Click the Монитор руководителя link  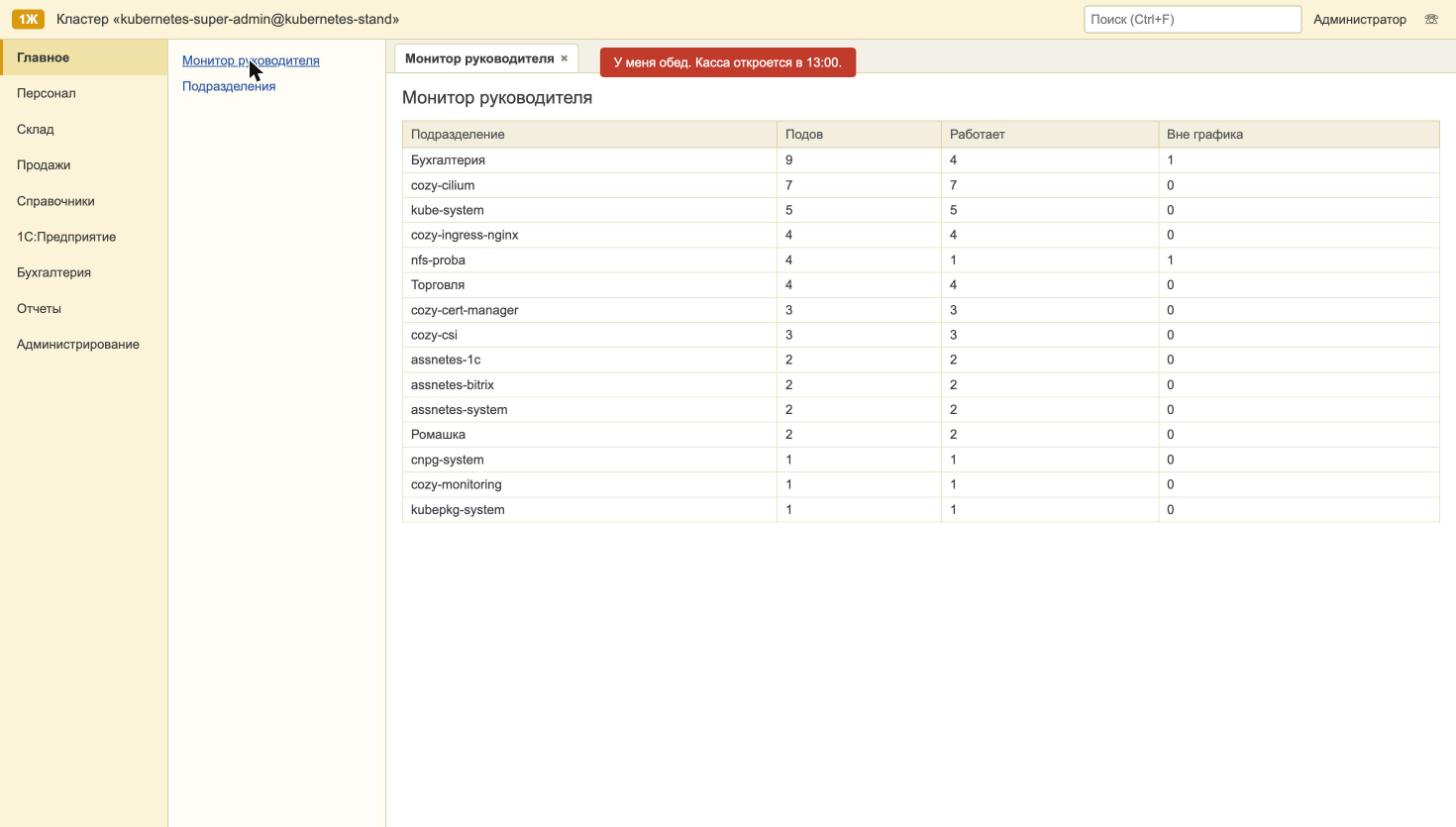pyautogui.click(x=251, y=61)
